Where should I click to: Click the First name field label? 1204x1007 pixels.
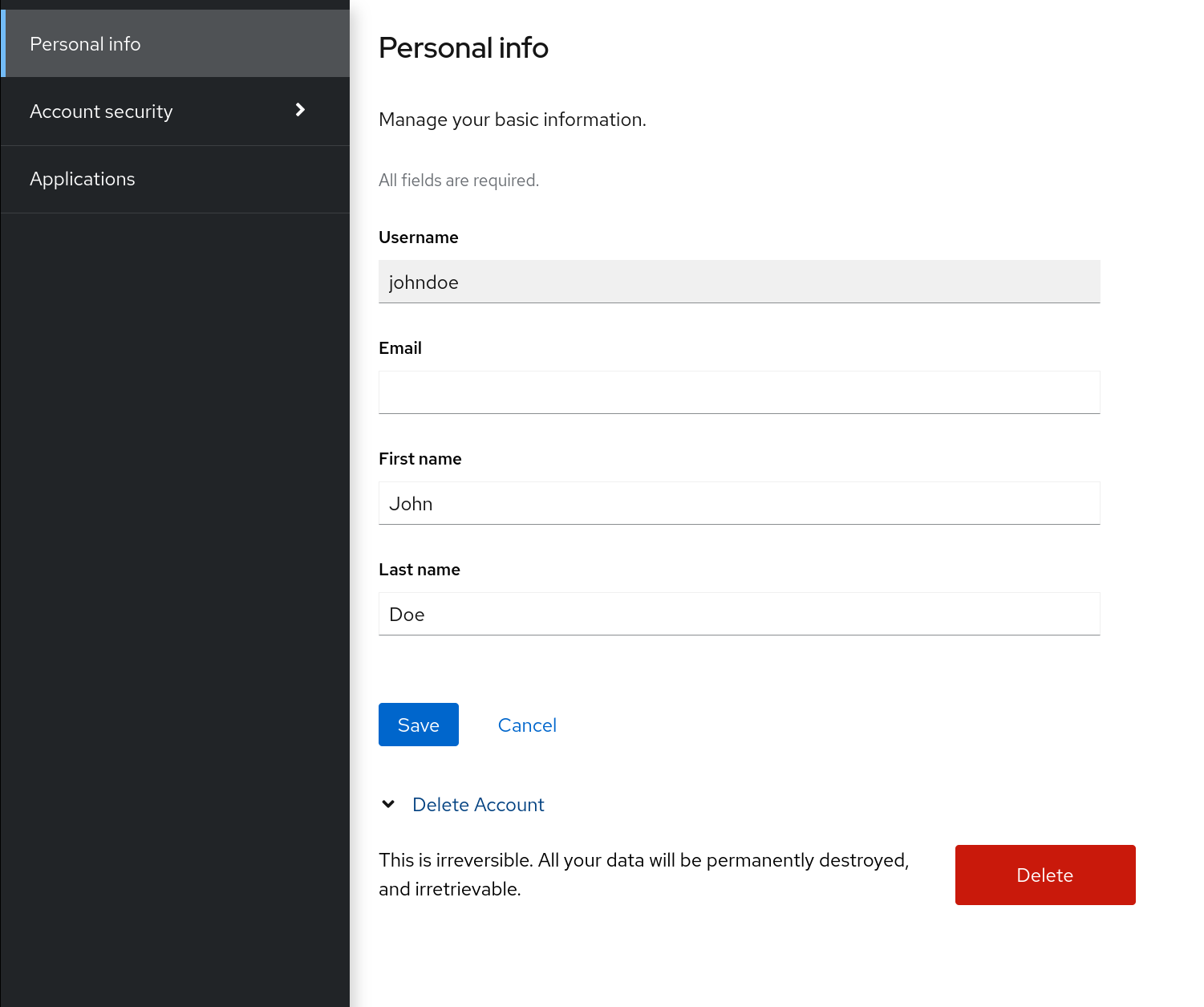coord(420,459)
